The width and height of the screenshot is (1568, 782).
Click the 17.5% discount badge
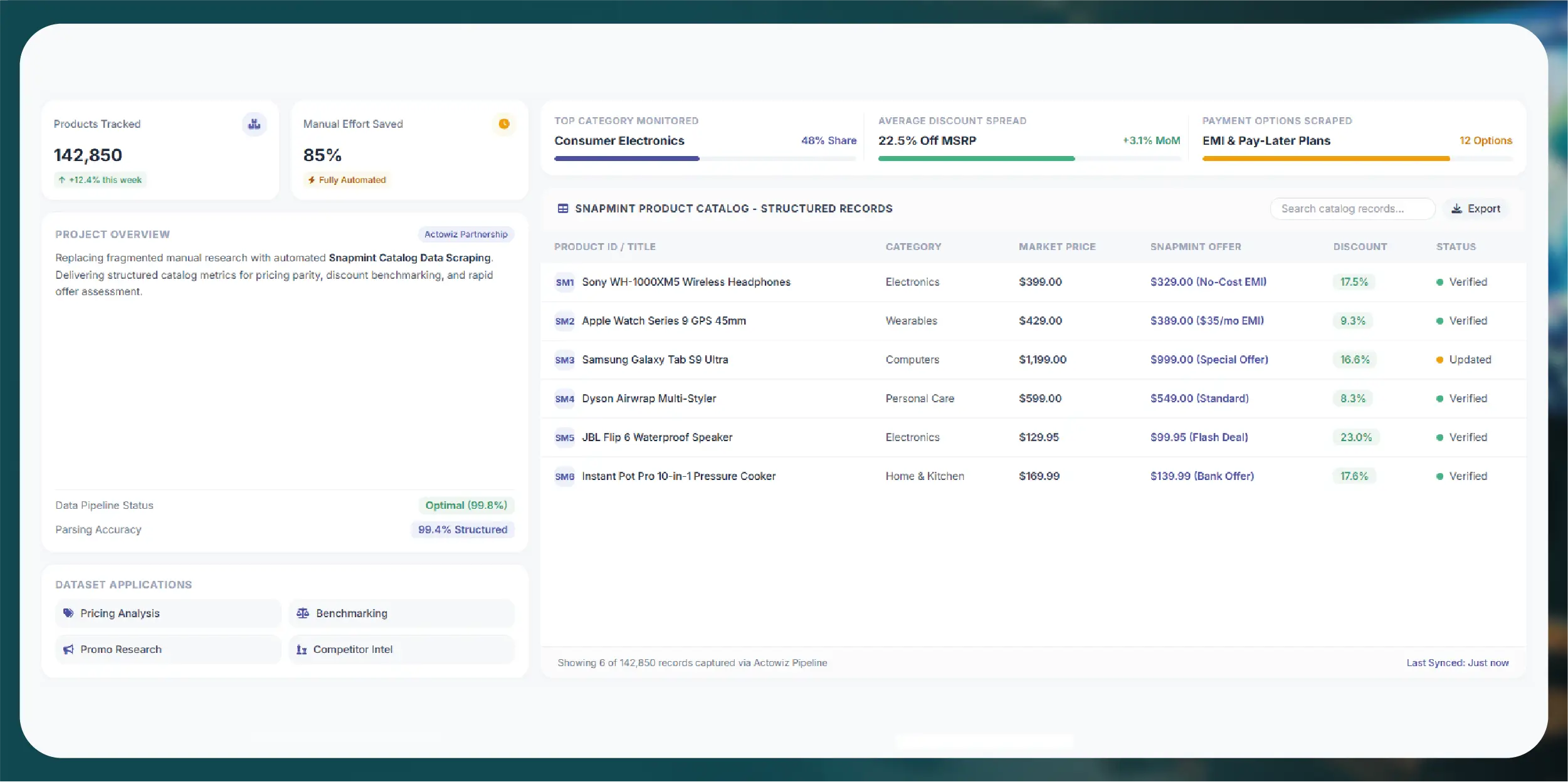[1354, 283]
